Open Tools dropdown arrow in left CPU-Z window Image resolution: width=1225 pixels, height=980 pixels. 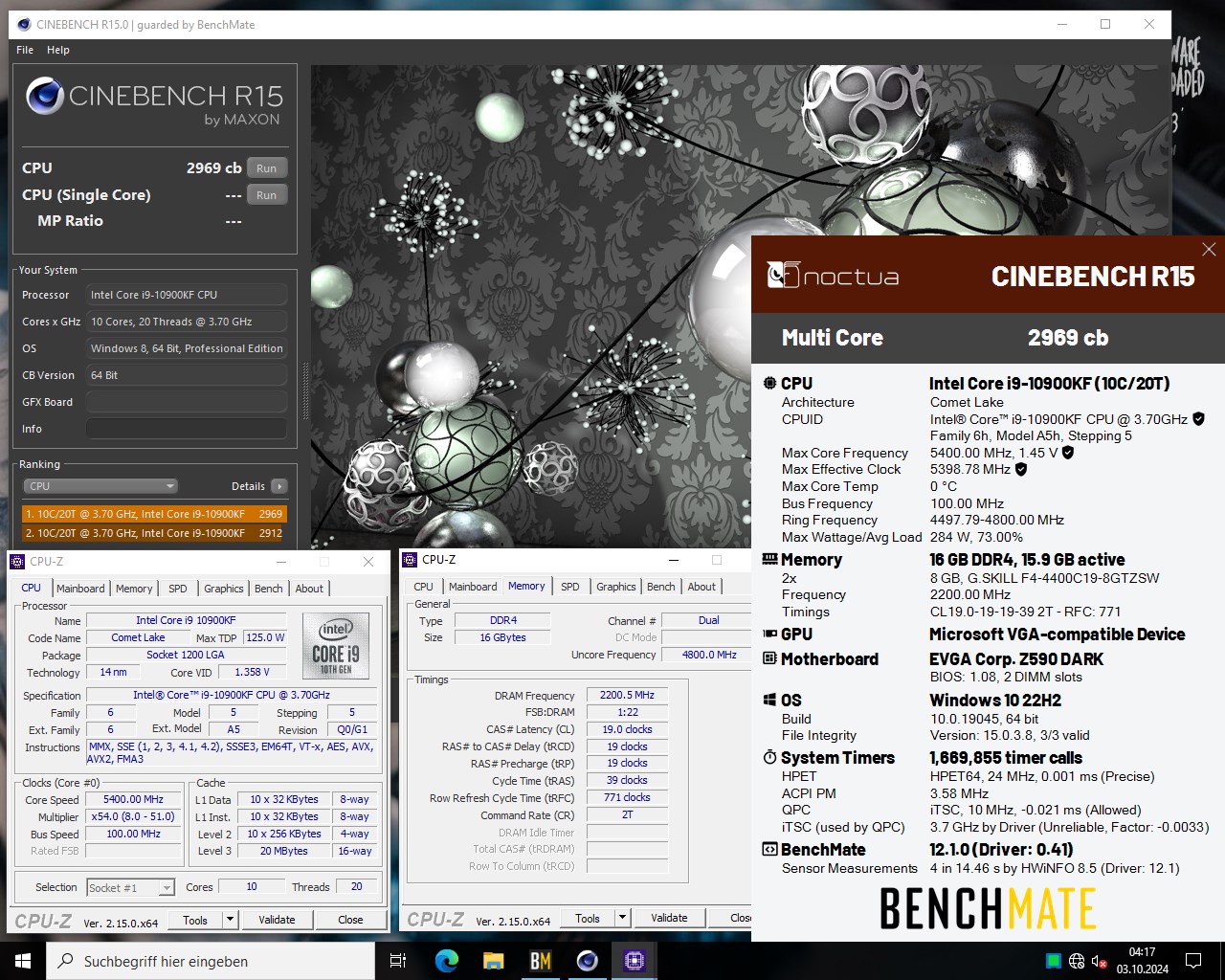tap(230, 920)
